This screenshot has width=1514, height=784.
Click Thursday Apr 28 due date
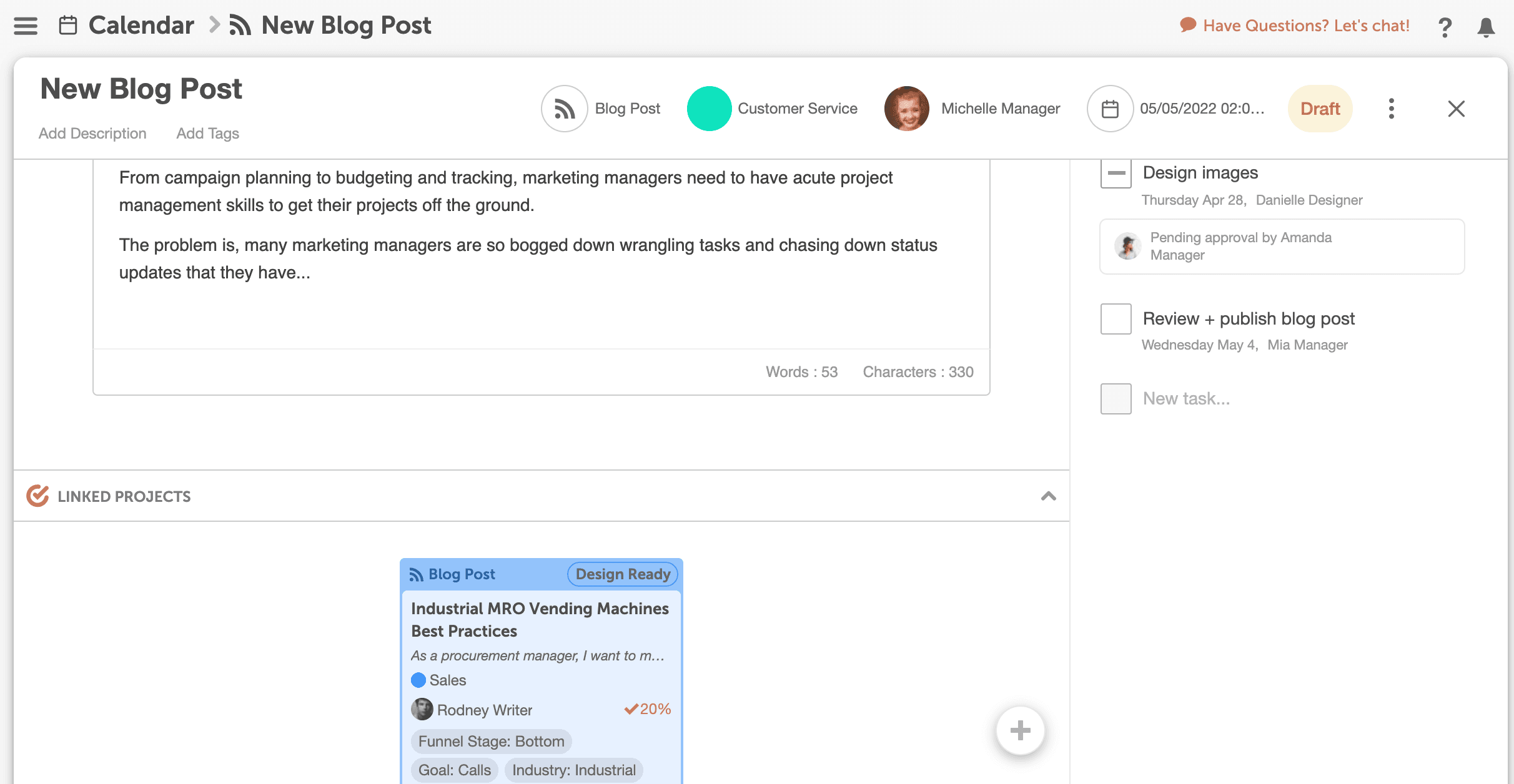point(1194,200)
